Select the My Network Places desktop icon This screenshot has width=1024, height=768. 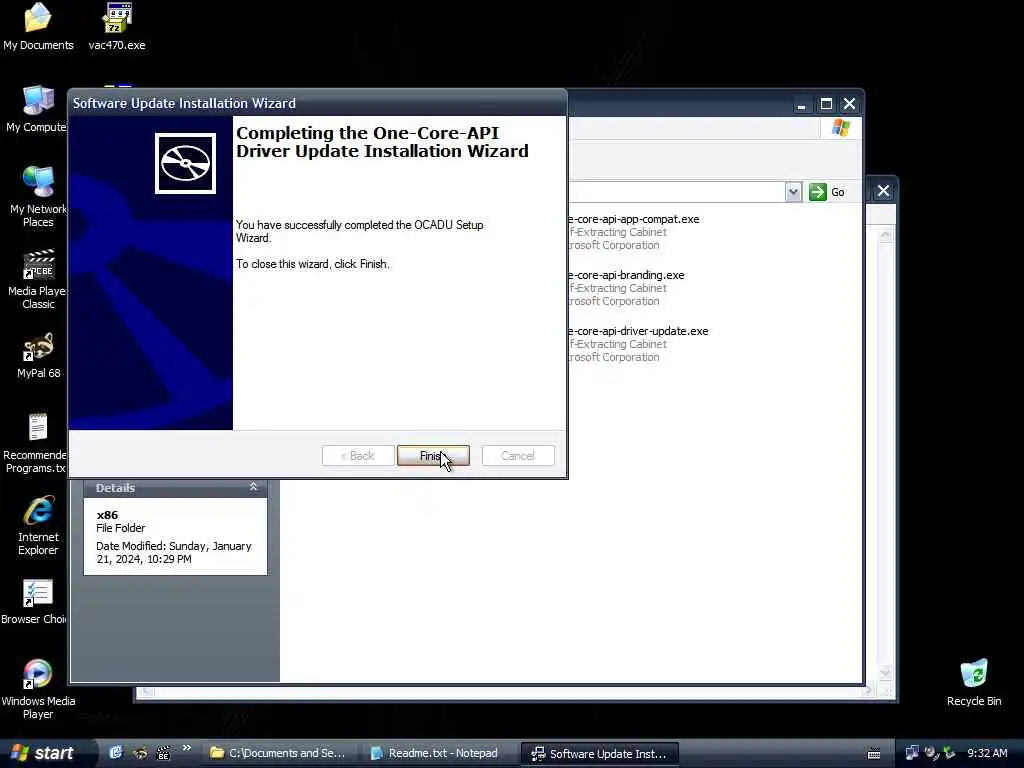pyautogui.click(x=38, y=196)
